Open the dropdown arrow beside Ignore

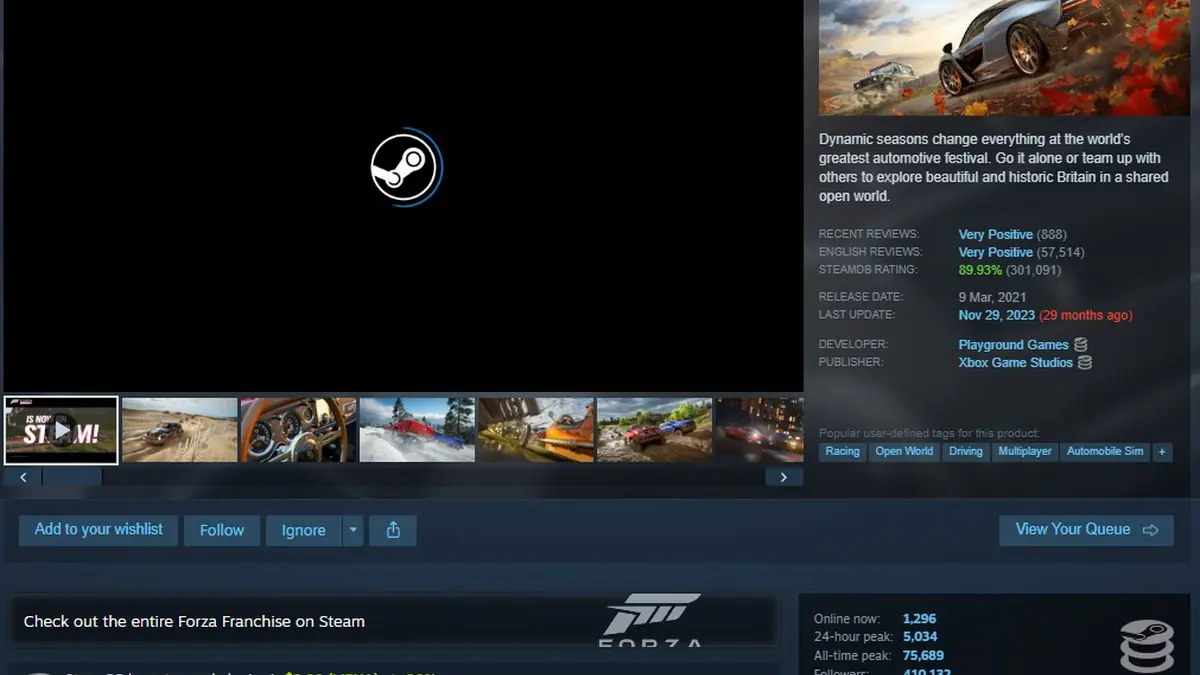(x=353, y=530)
